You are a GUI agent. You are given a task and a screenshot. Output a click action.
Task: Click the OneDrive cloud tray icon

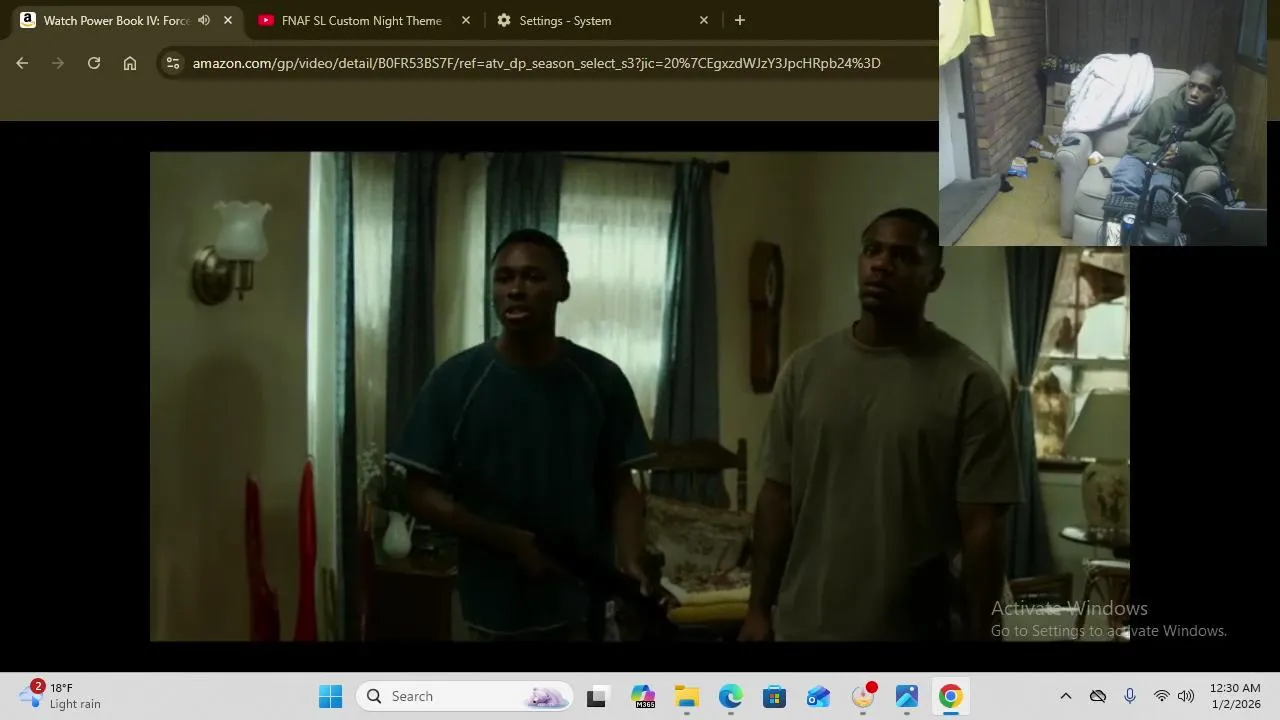coord(1098,696)
